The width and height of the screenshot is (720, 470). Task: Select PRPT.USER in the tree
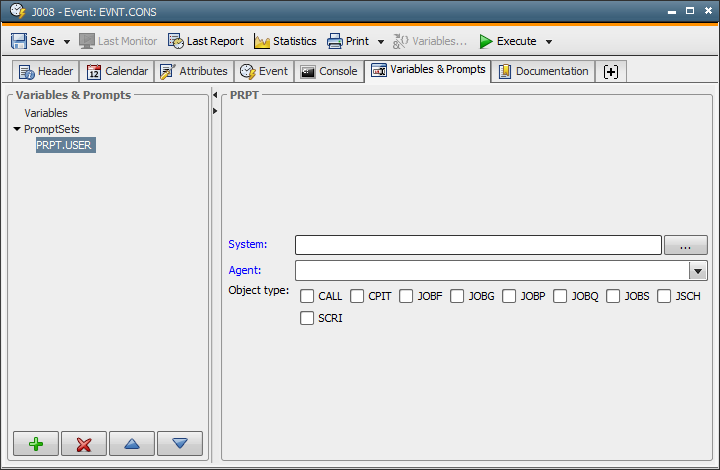[x=65, y=145]
